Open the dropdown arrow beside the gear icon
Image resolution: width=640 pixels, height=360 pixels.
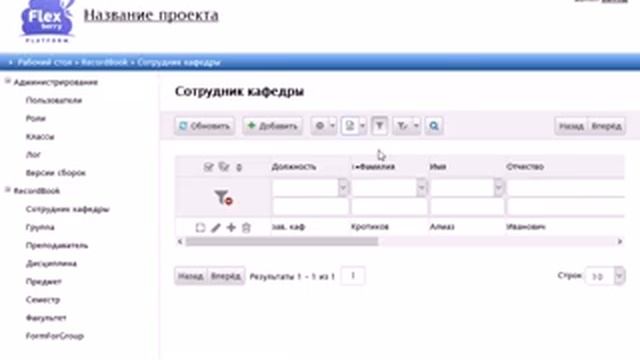[x=332, y=126]
